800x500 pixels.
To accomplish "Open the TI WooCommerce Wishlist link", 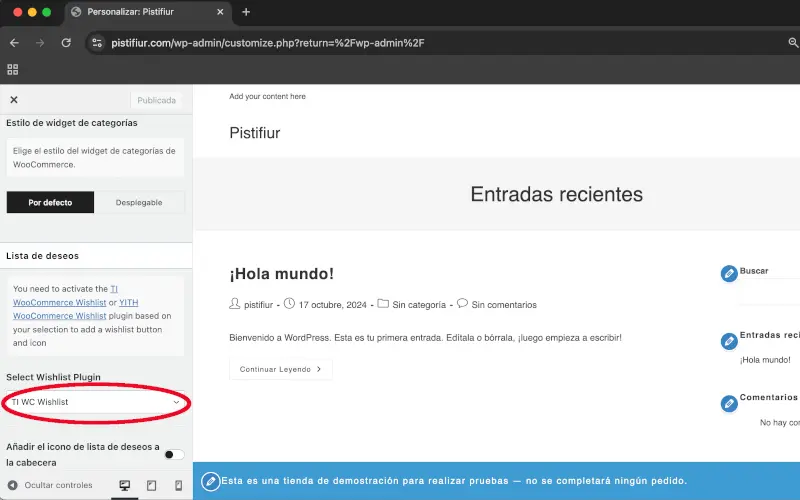I will pyautogui.click(x=60, y=302).
